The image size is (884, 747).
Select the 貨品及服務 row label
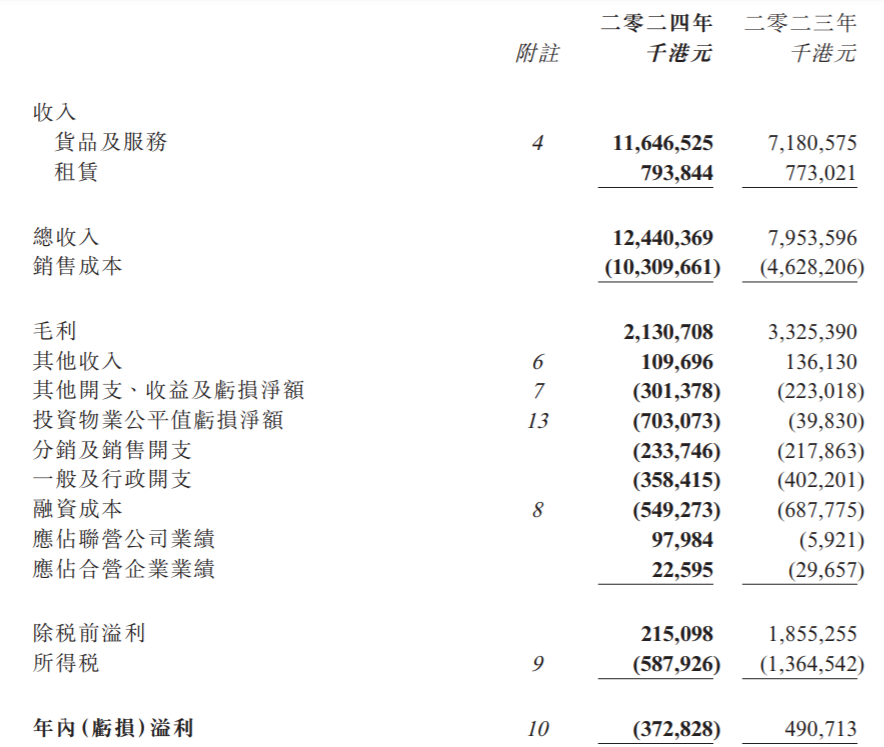click(111, 142)
